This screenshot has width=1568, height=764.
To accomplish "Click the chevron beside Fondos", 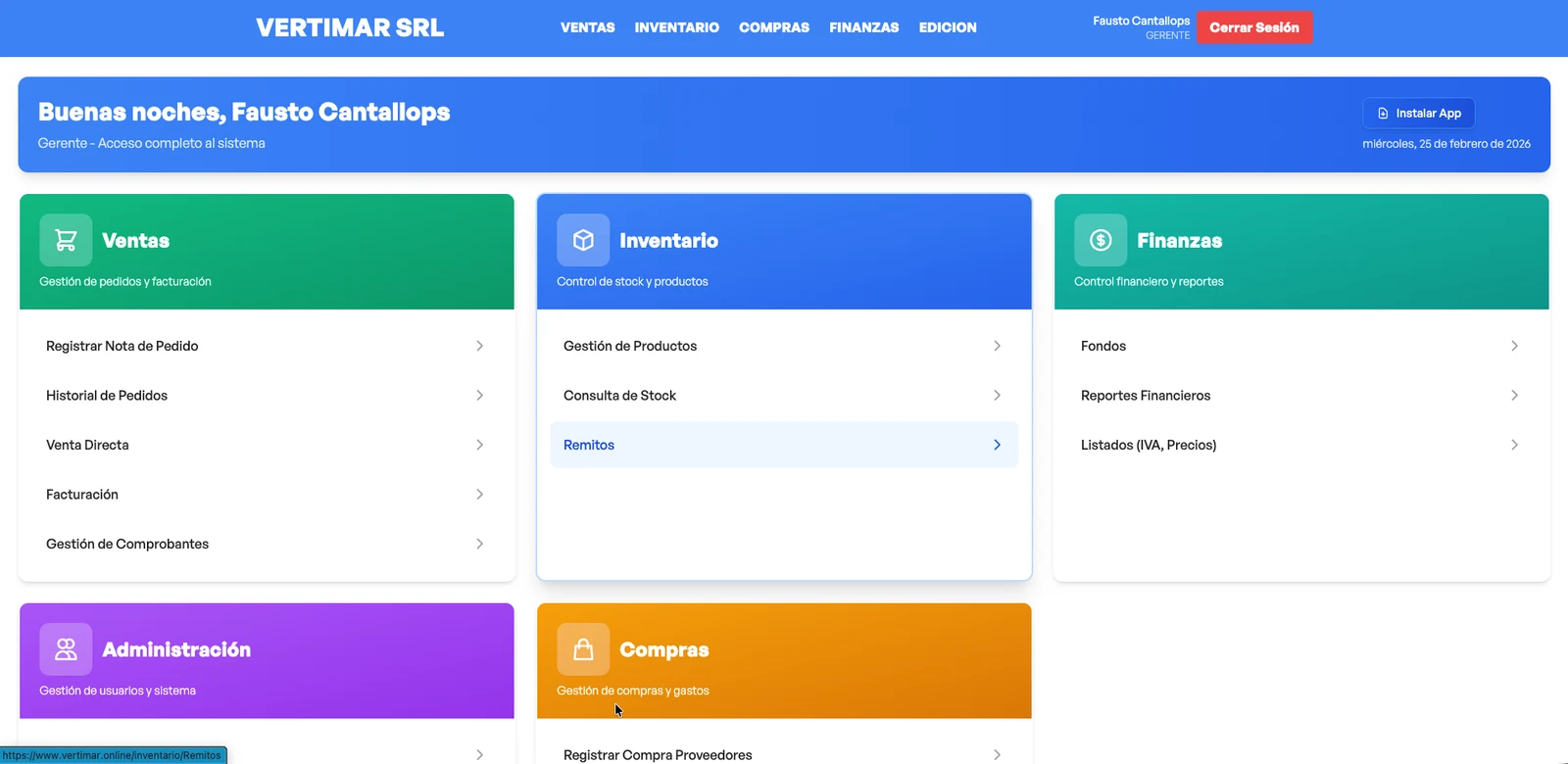I will [x=1514, y=346].
